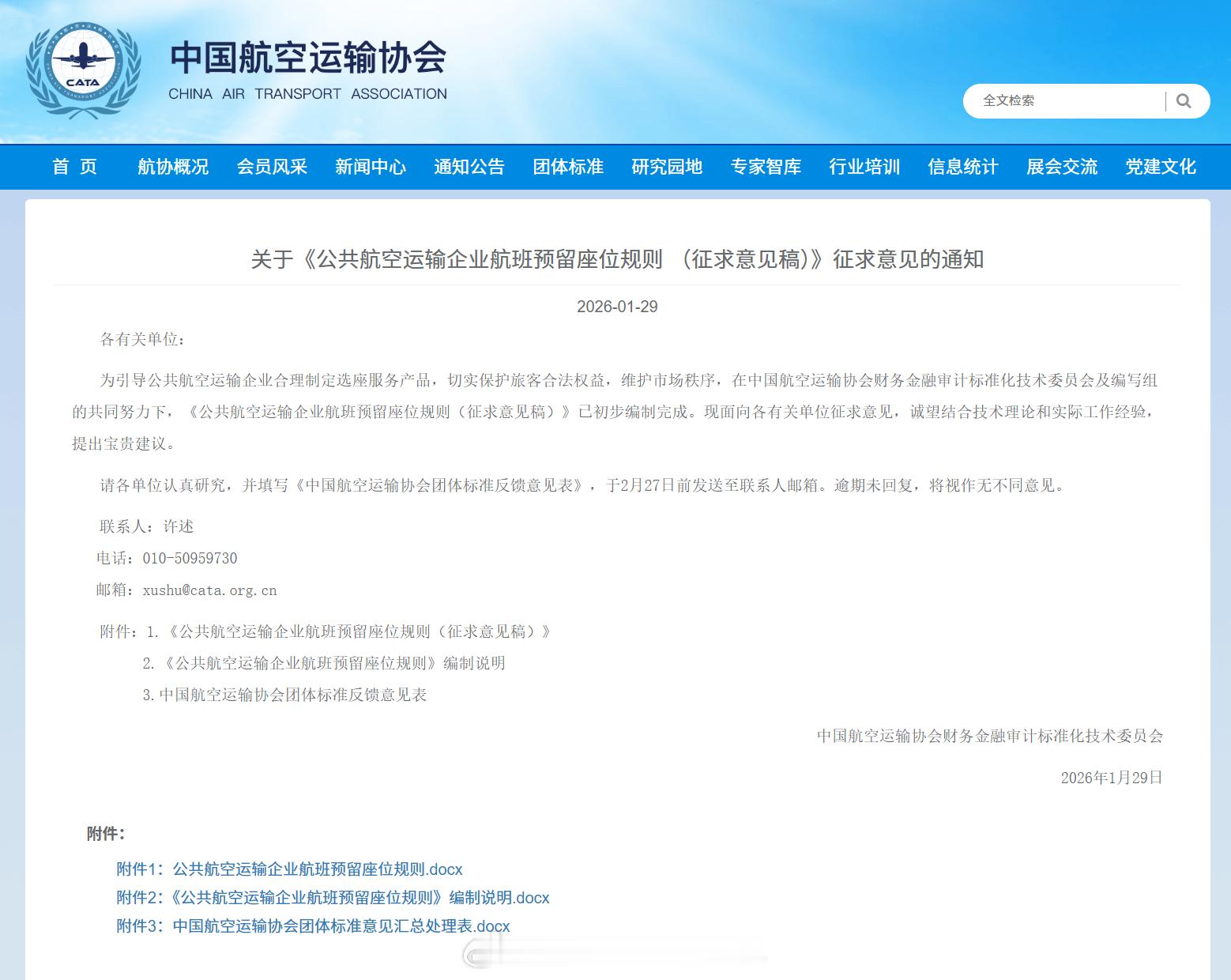
Task: Download 附件1 公共航空运输企业航班预留座位规则.docx
Action: click(x=289, y=869)
